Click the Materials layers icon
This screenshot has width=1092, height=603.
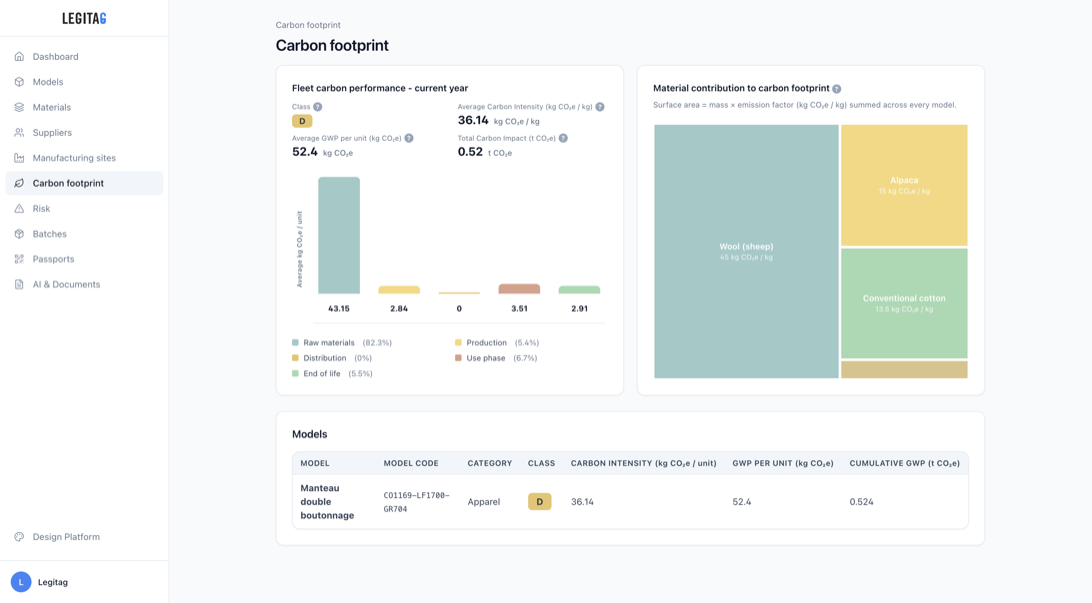pos(19,107)
